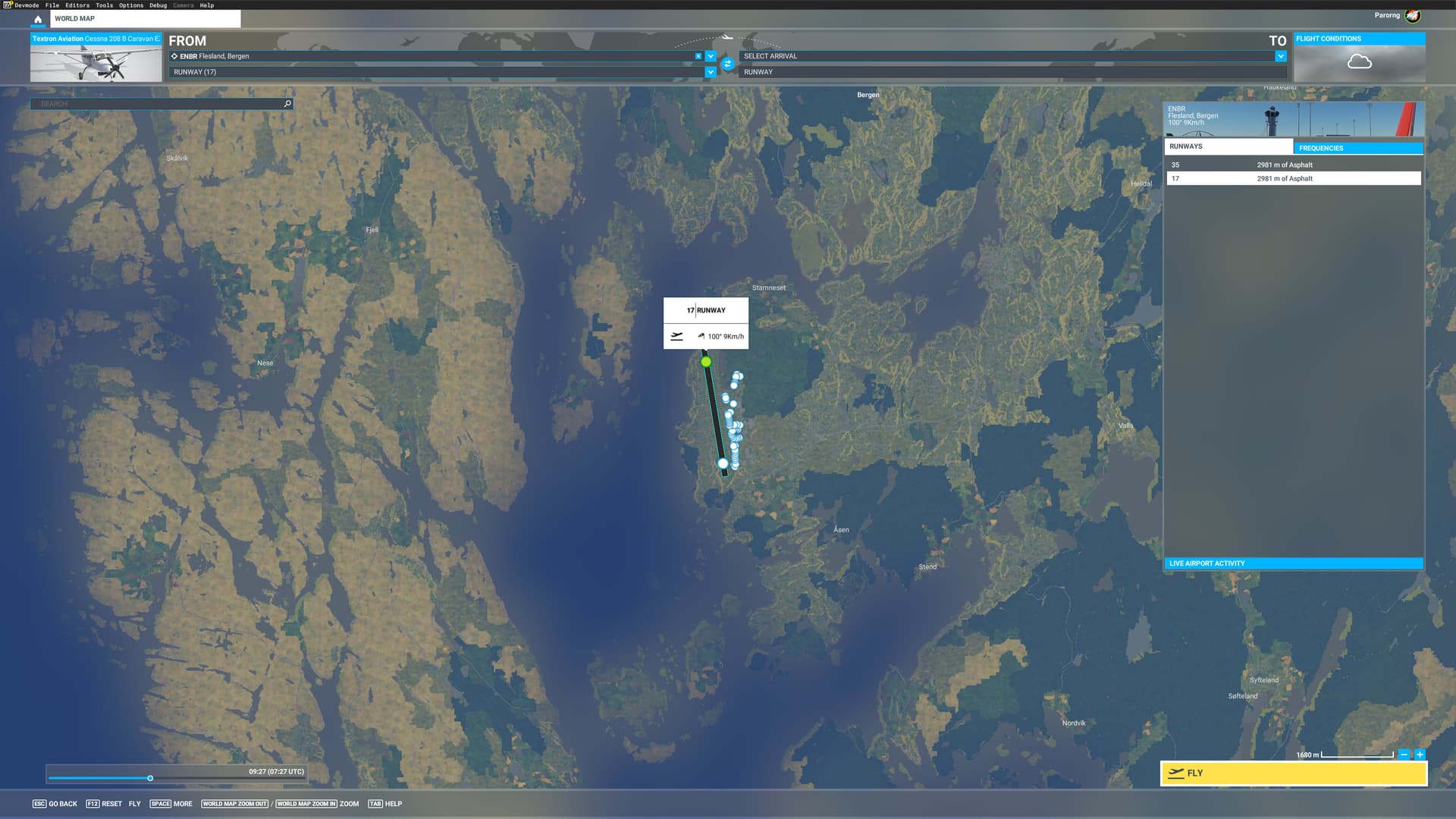Click the green runway 17 start marker
The image size is (1456, 819).
point(706,362)
